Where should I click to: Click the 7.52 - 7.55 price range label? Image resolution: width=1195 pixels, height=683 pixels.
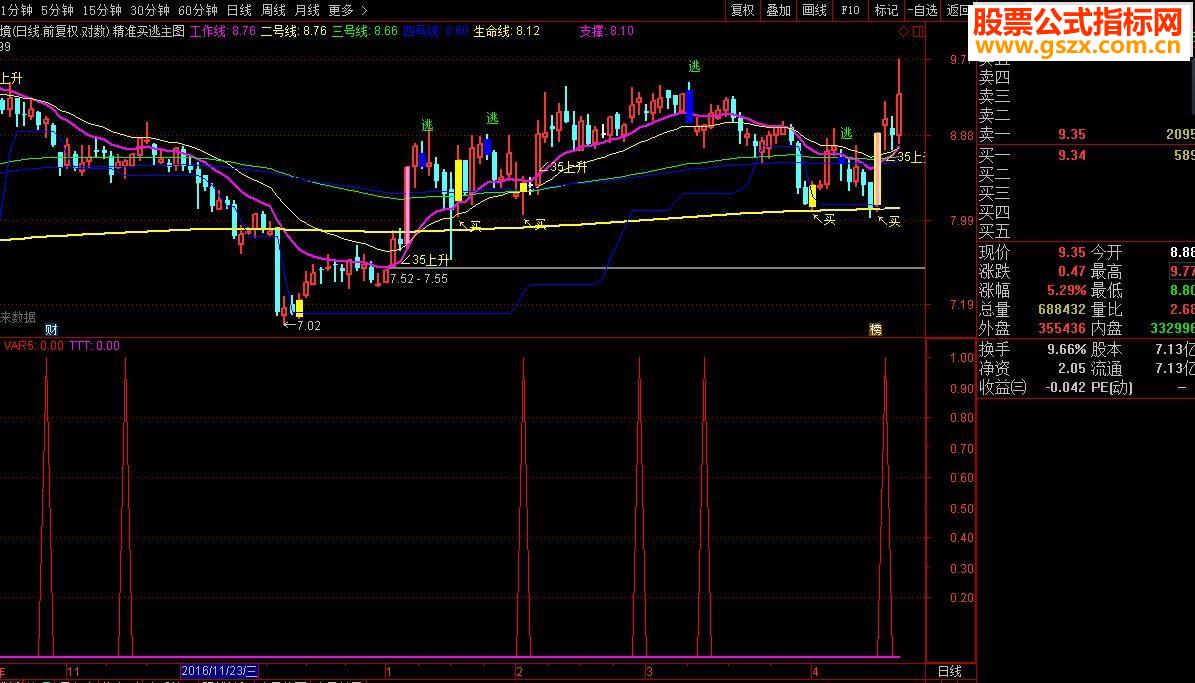tap(418, 279)
